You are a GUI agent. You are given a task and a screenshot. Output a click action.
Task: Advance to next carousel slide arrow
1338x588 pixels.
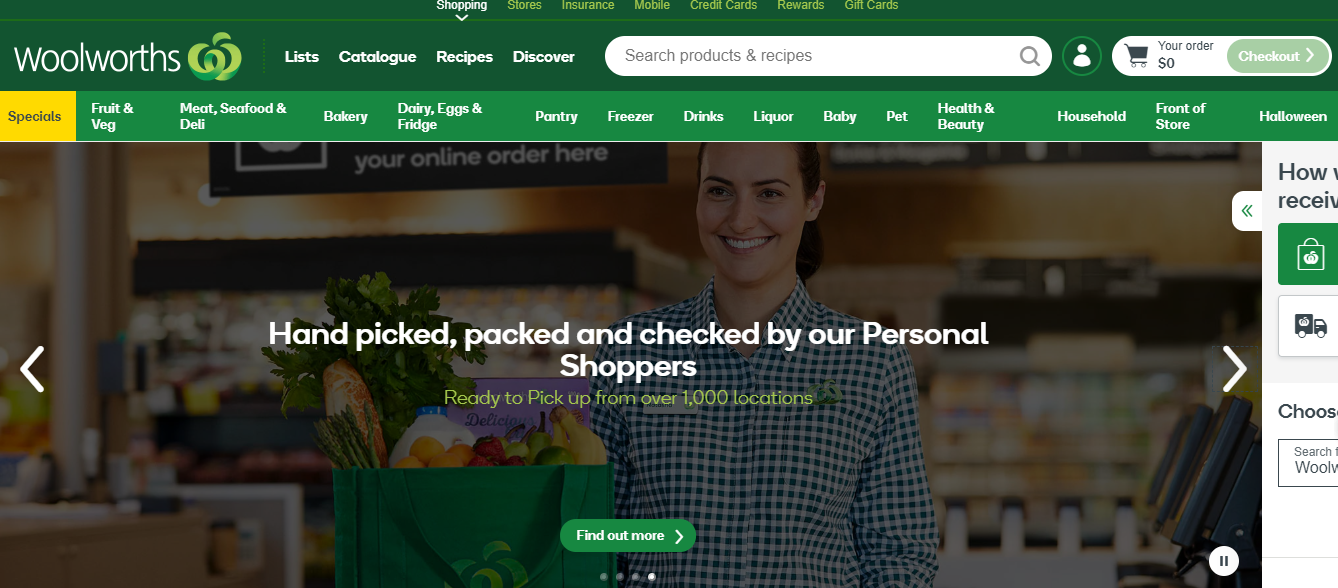click(1235, 369)
